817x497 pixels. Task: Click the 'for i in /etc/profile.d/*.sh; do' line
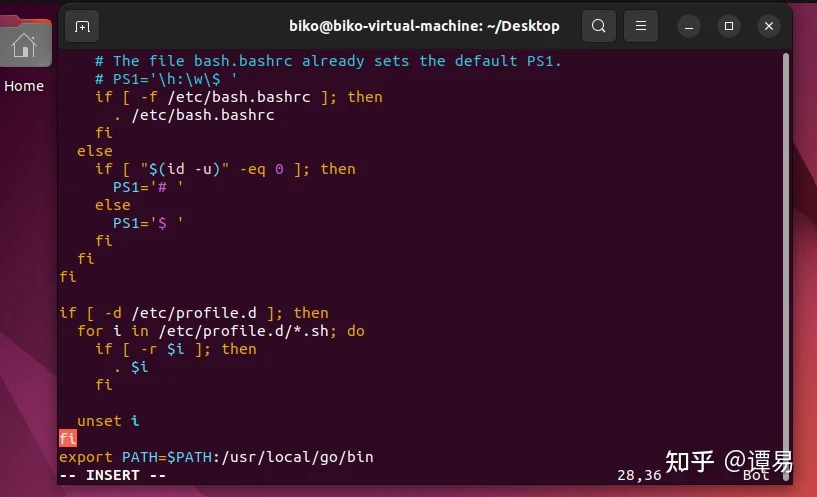coord(221,331)
